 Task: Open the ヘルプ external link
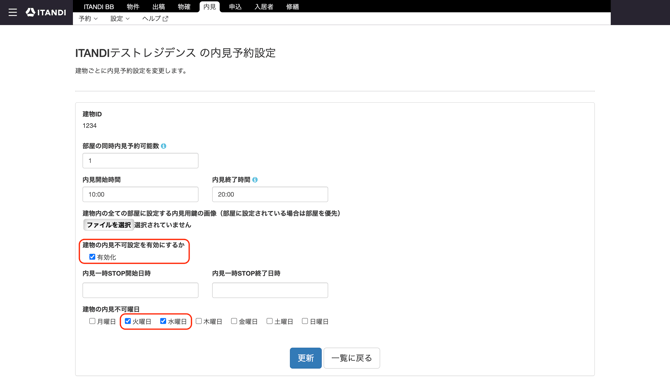(x=155, y=19)
